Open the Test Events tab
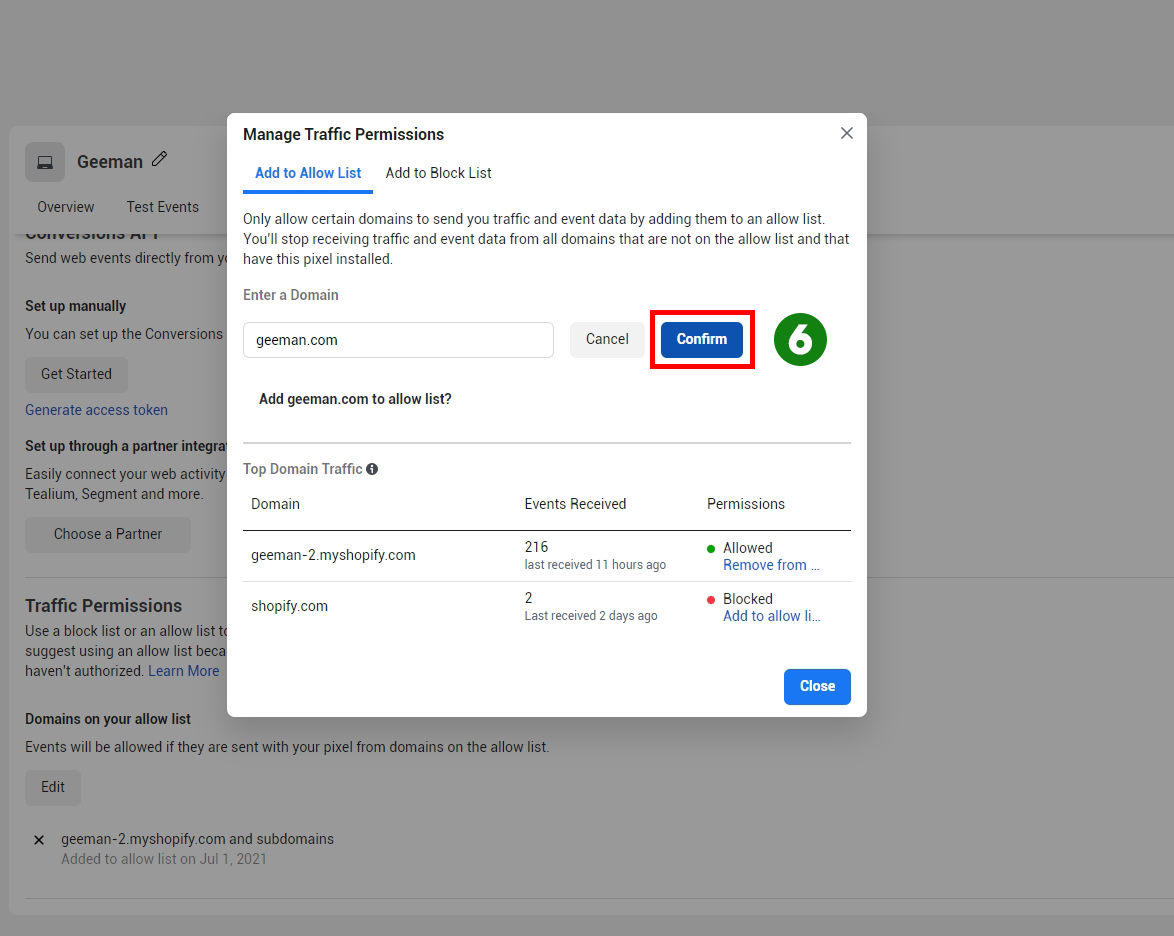 pos(162,207)
